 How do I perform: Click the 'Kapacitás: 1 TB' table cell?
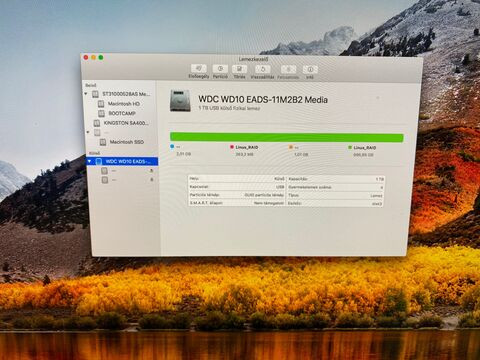point(336,179)
